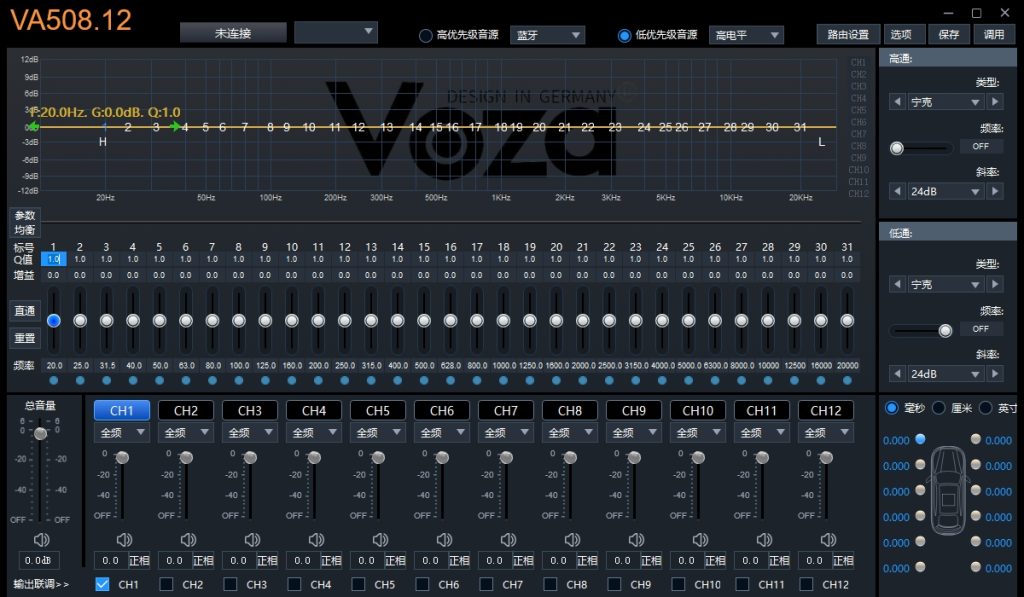
Task: Select the 厘米 delay unit radio
Action: [x=938, y=408]
